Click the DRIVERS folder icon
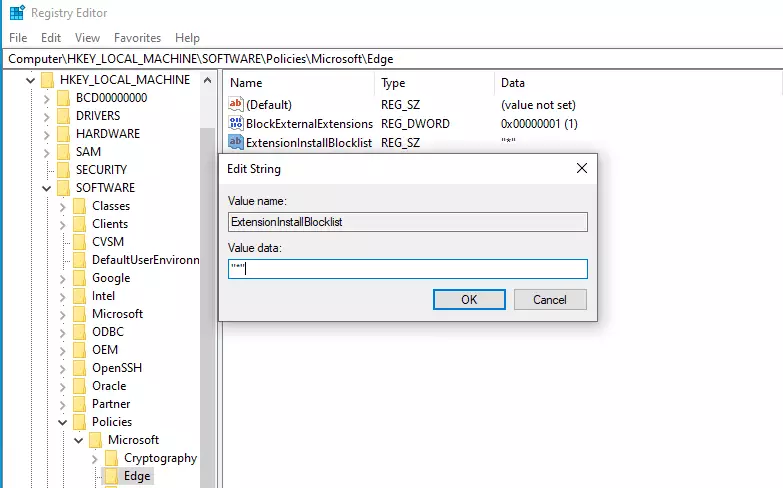This screenshot has height=488, width=783. pos(63,116)
